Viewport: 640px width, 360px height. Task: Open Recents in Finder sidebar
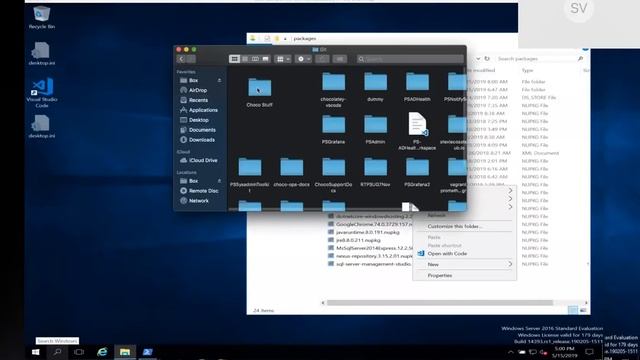tap(198, 100)
